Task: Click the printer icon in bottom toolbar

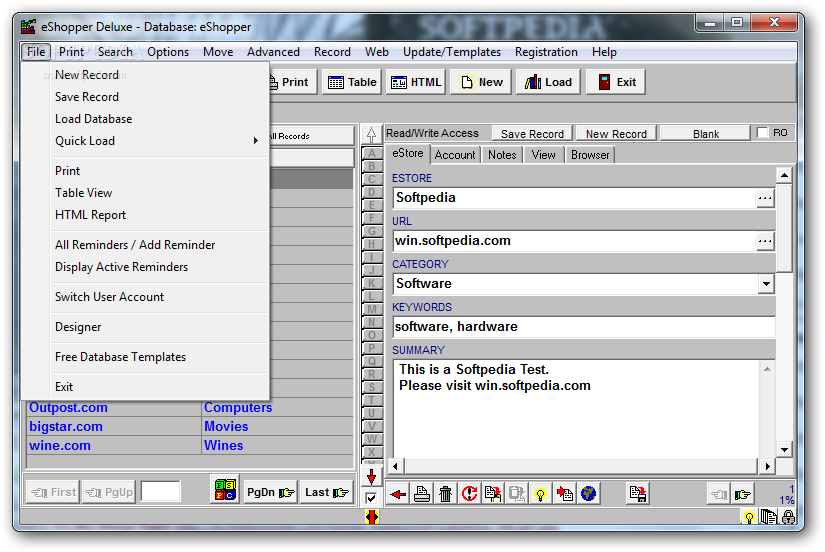Action: pos(422,494)
